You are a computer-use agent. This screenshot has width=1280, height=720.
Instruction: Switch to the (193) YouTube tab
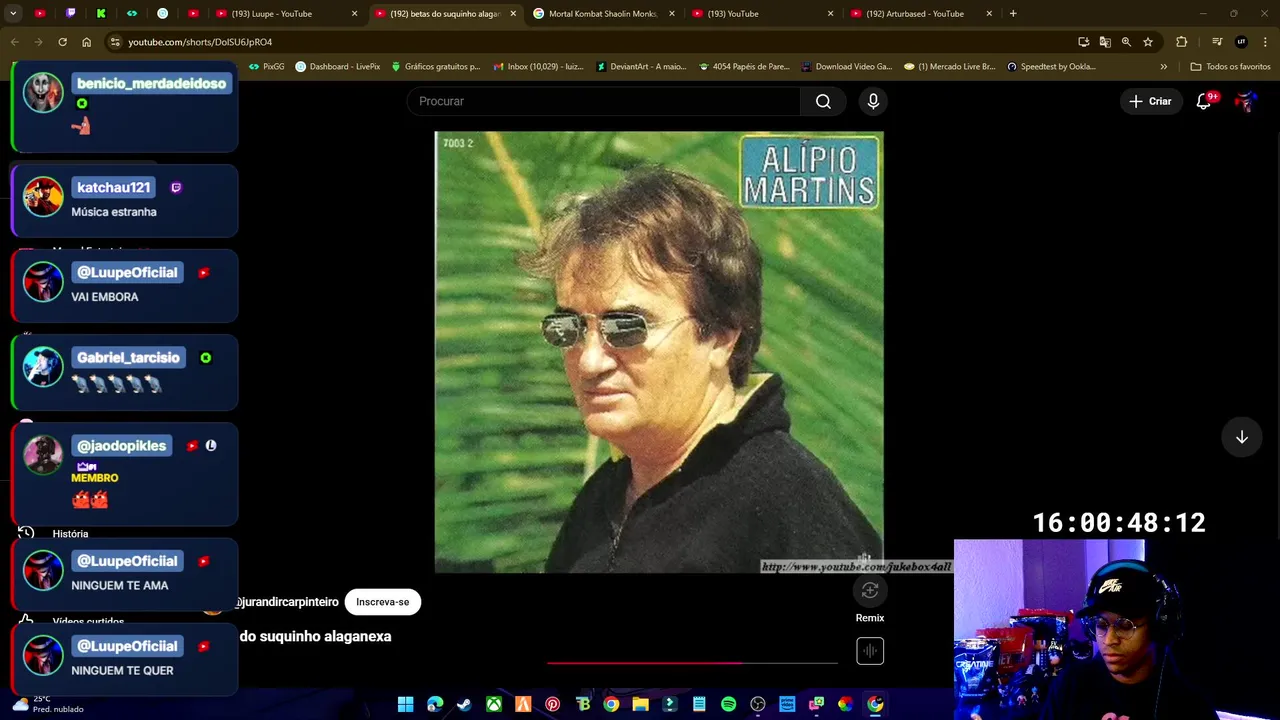tap(762, 14)
